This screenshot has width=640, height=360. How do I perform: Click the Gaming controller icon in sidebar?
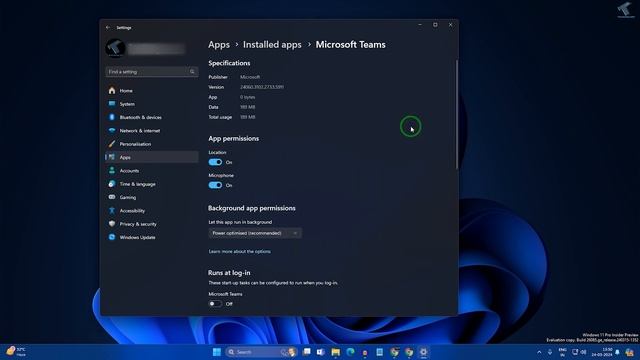point(112,197)
